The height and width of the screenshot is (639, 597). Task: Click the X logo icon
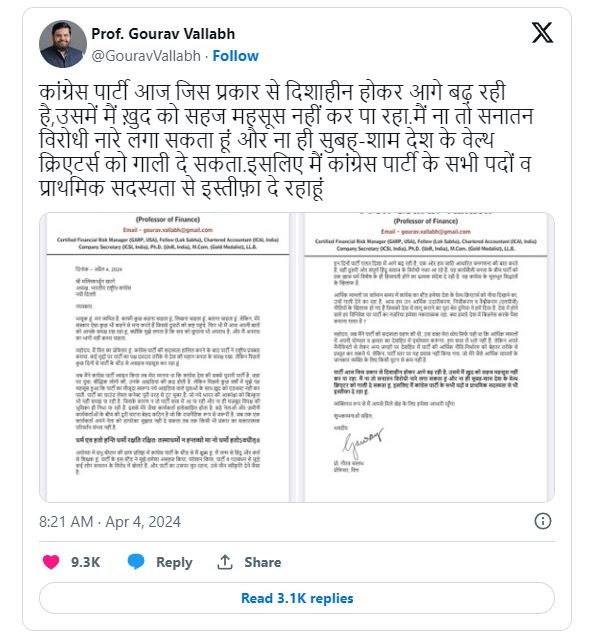[x=542, y=33]
